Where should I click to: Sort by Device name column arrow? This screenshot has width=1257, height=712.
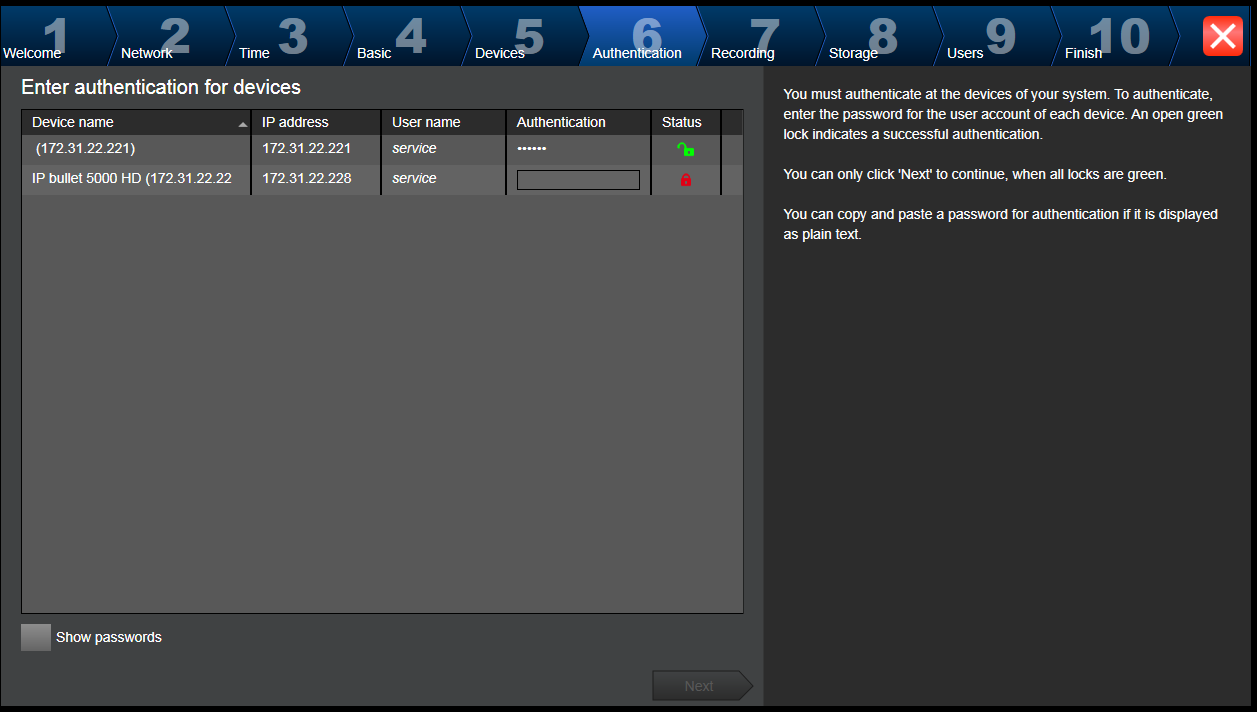click(243, 124)
